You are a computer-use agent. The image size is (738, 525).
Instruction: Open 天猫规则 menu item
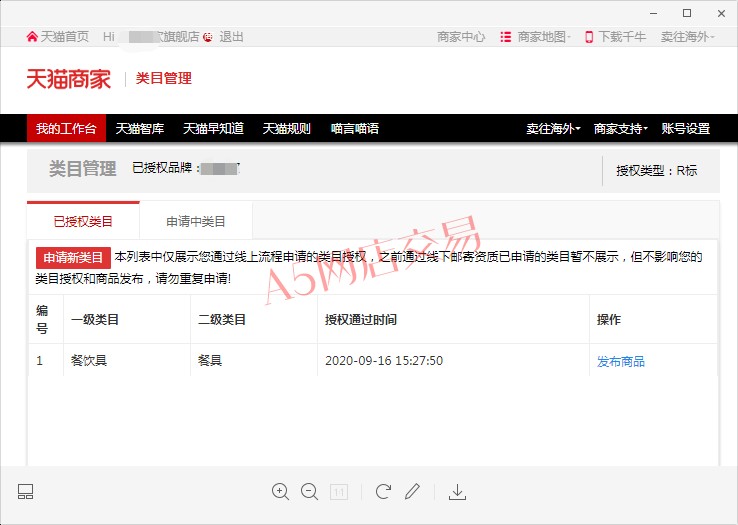tap(287, 128)
